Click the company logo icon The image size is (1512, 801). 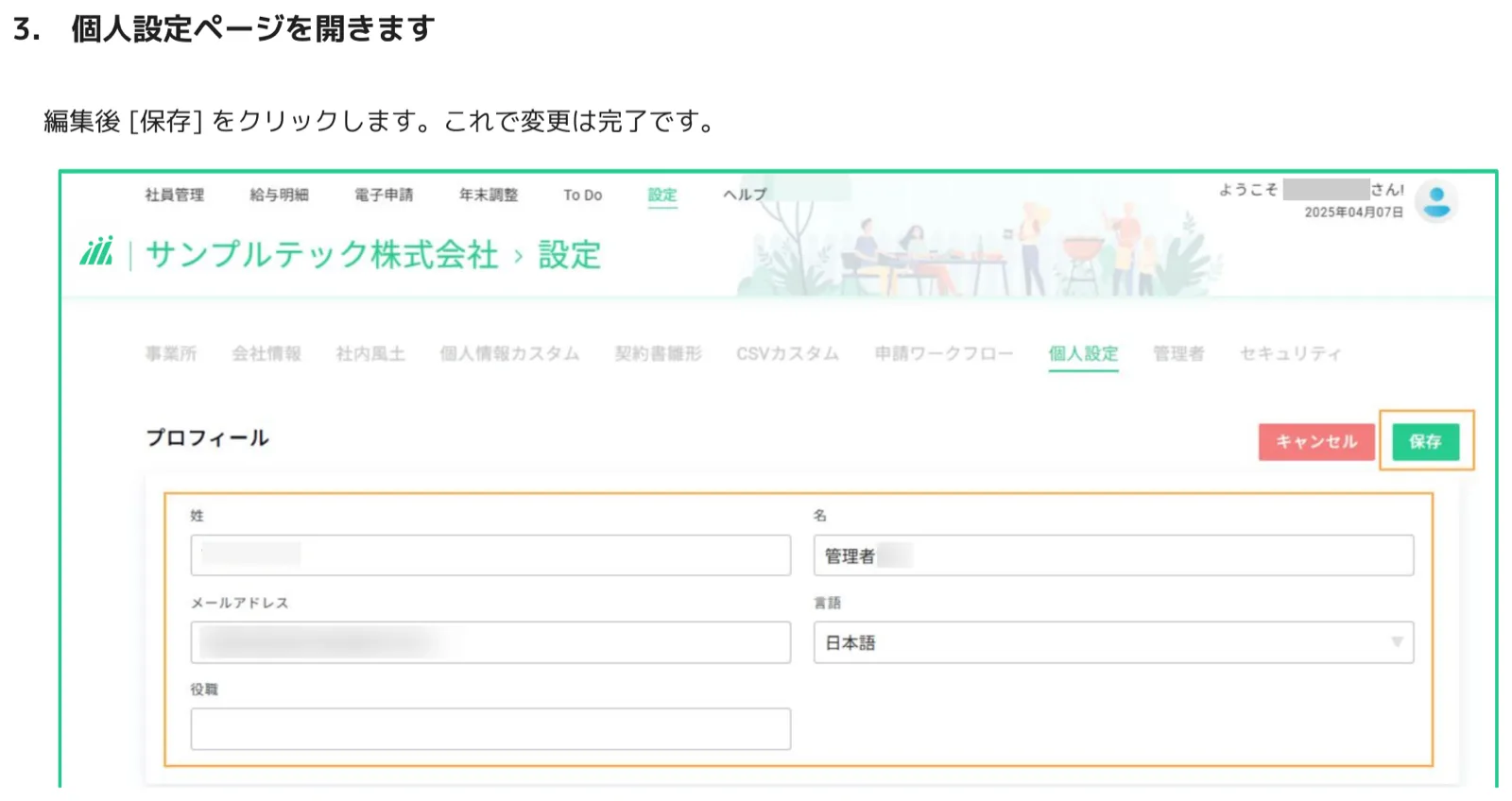point(96,251)
